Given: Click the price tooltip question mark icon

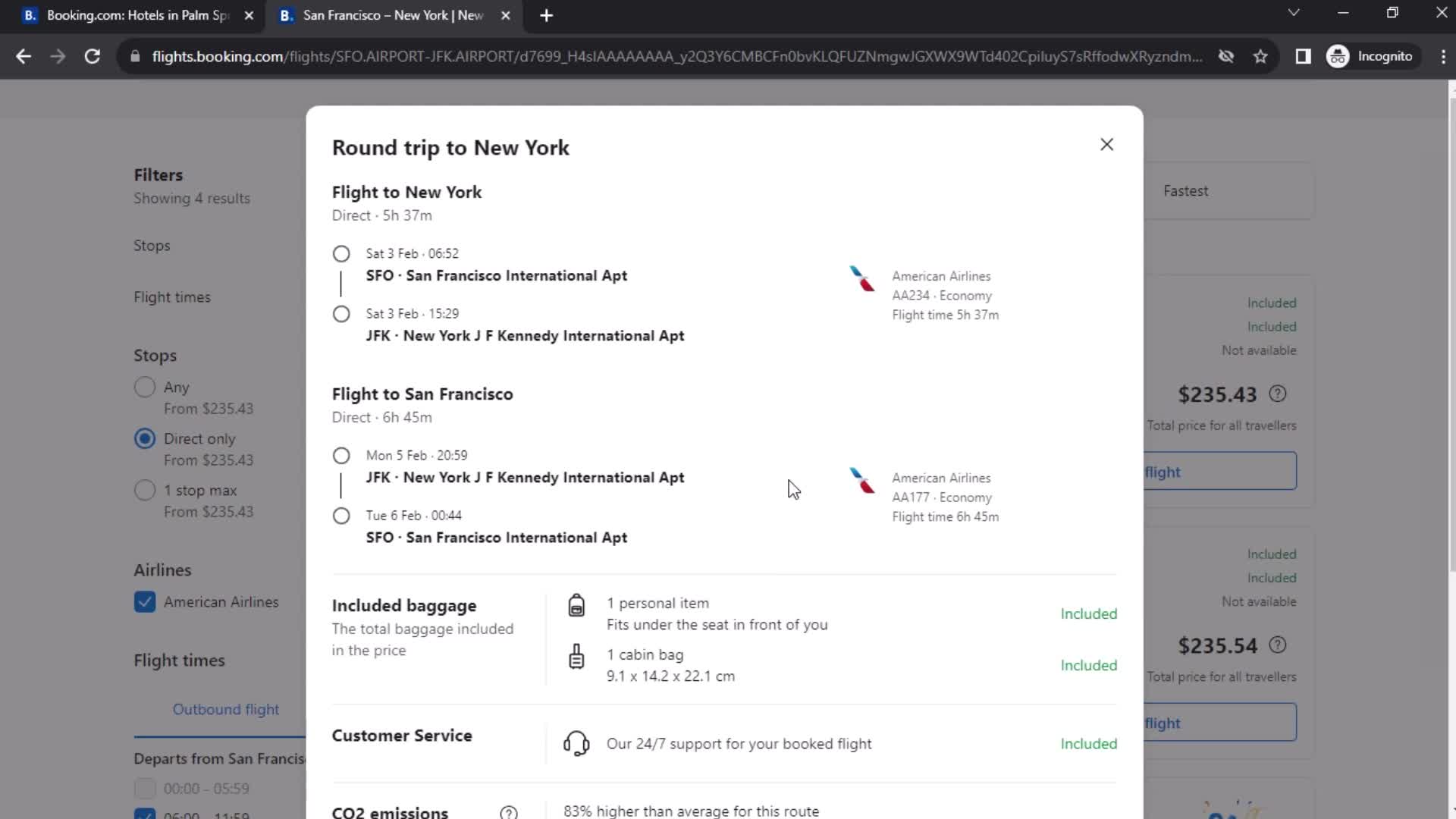Looking at the screenshot, I should (x=1279, y=393).
